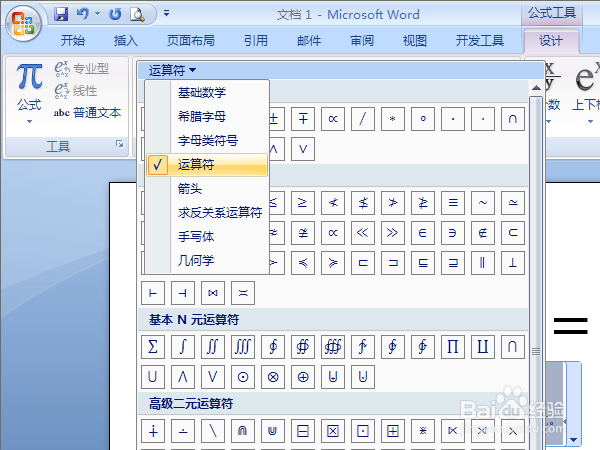Insert the surface integral ∯ symbol
This screenshot has height=450, width=600.
[x=303, y=347]
